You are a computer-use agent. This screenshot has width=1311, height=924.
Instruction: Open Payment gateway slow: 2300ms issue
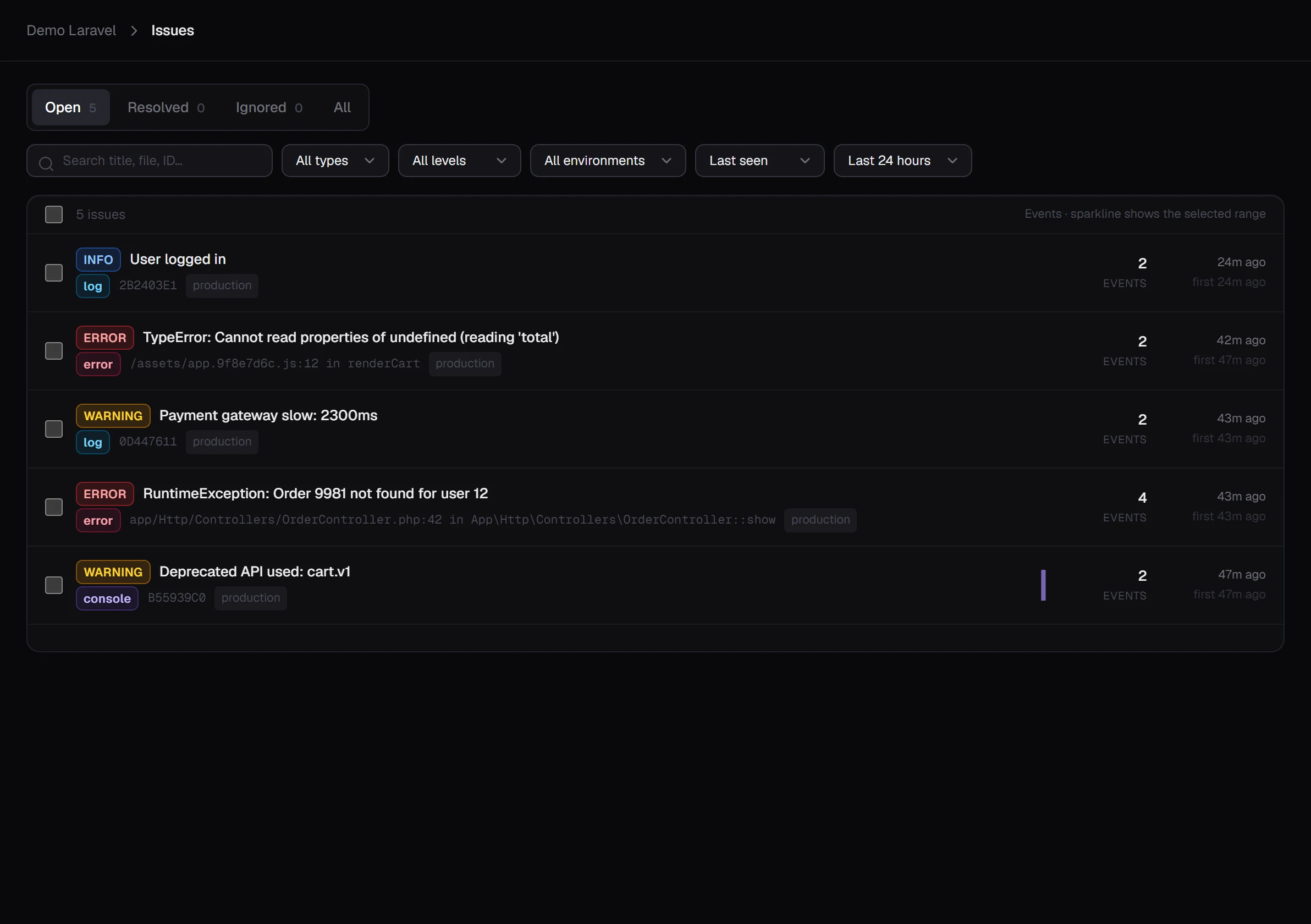click(x=268, y=416)
